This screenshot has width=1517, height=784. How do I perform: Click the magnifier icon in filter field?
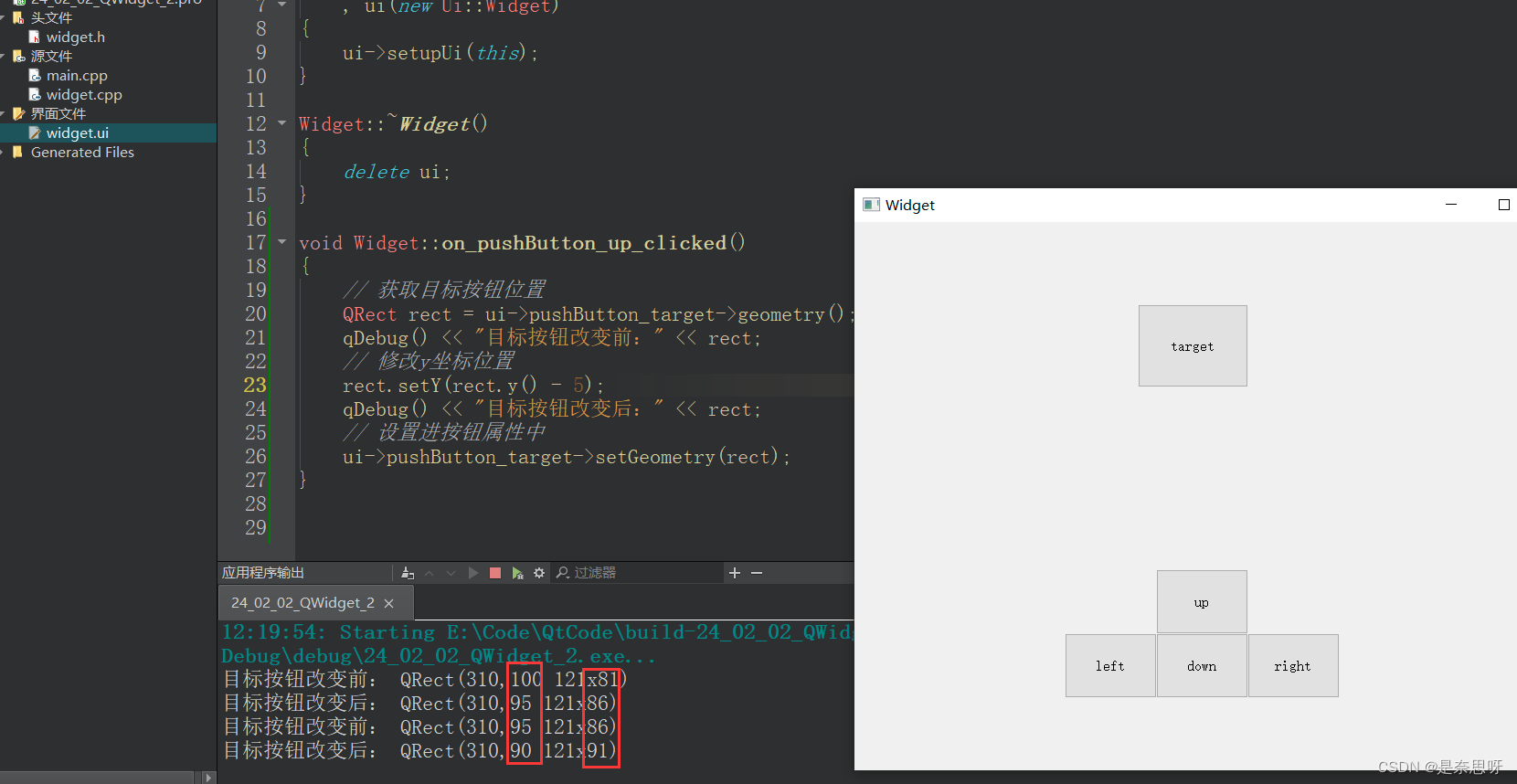tap(563, 573)
